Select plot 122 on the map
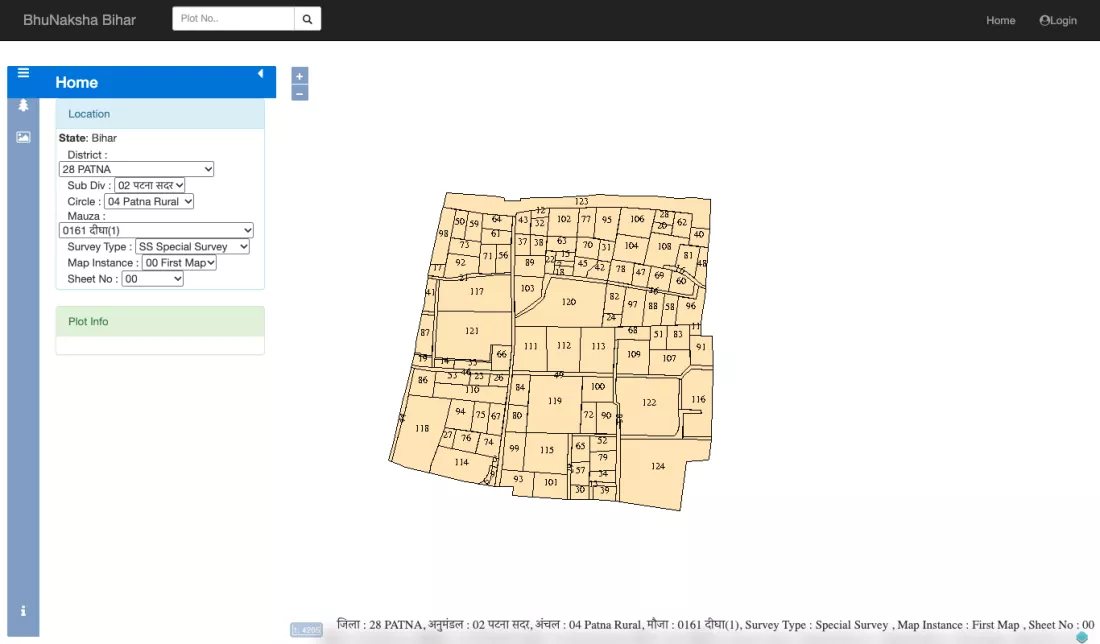Viewport: 1100px width, 644px height. tap(649, 402)
